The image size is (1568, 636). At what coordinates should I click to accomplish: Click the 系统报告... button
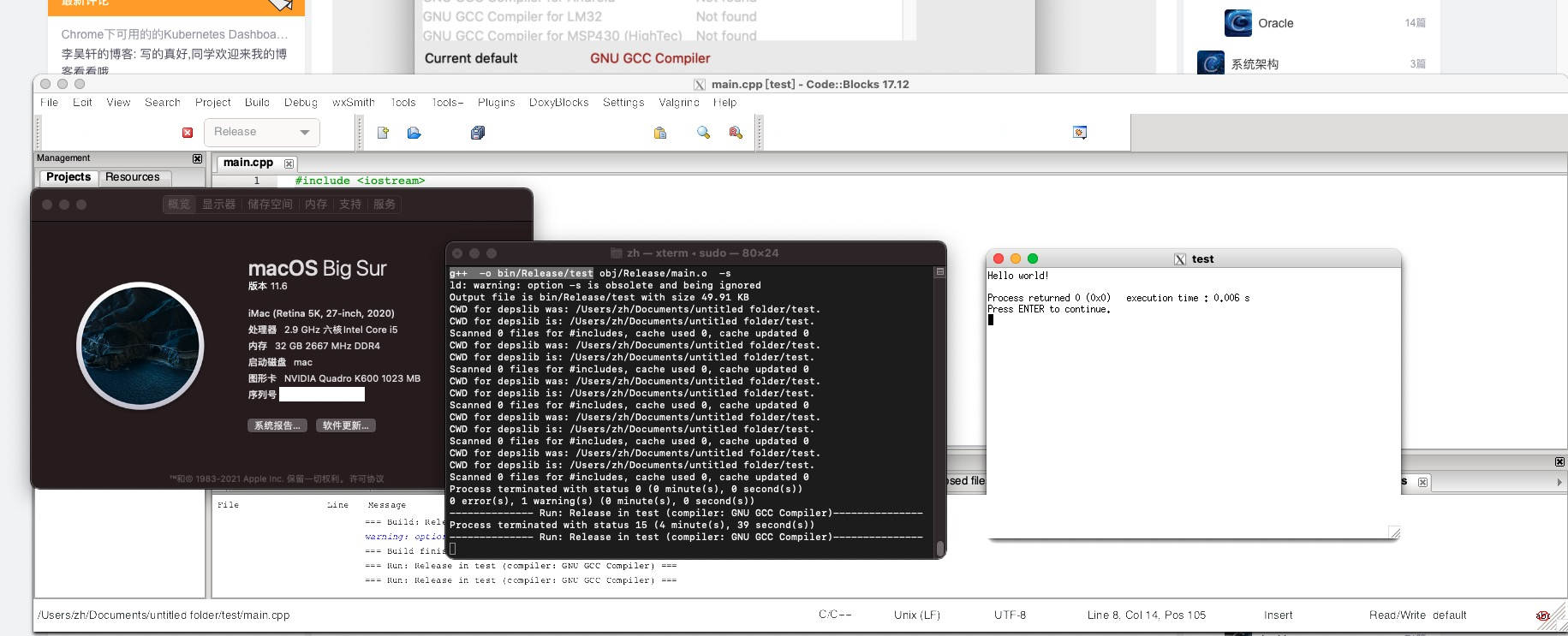(x=277, y=425)
